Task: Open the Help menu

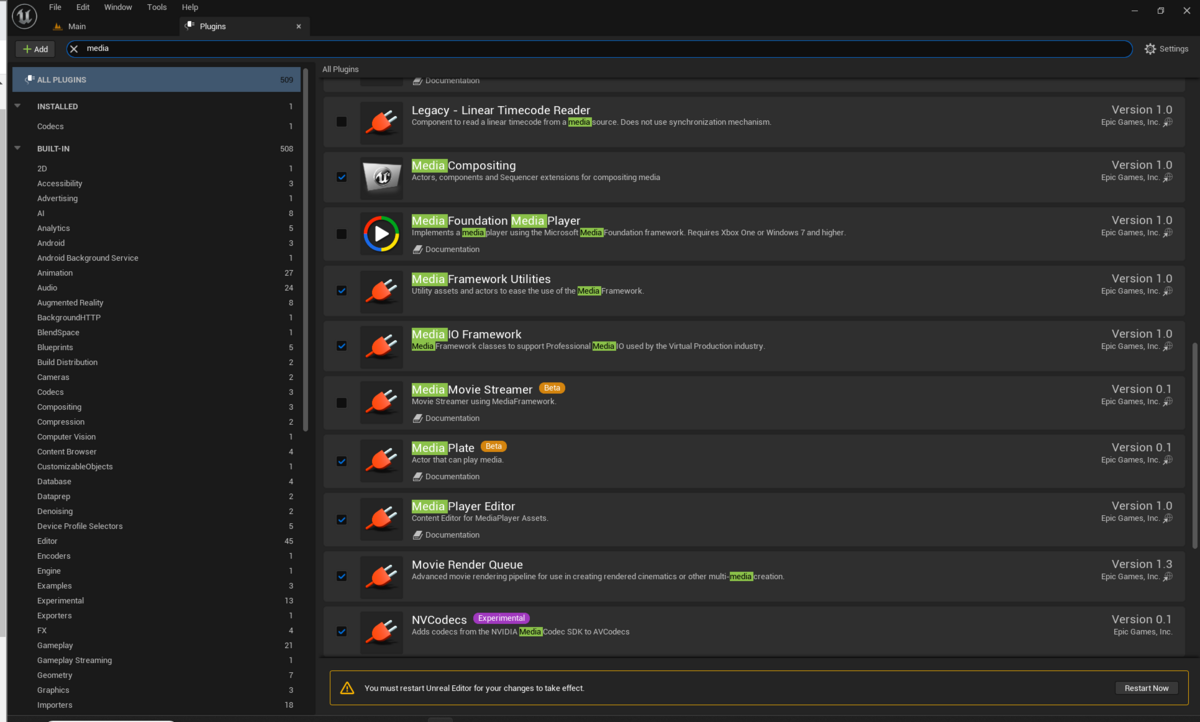Action: pyautogui.click(x=190, y=7)
